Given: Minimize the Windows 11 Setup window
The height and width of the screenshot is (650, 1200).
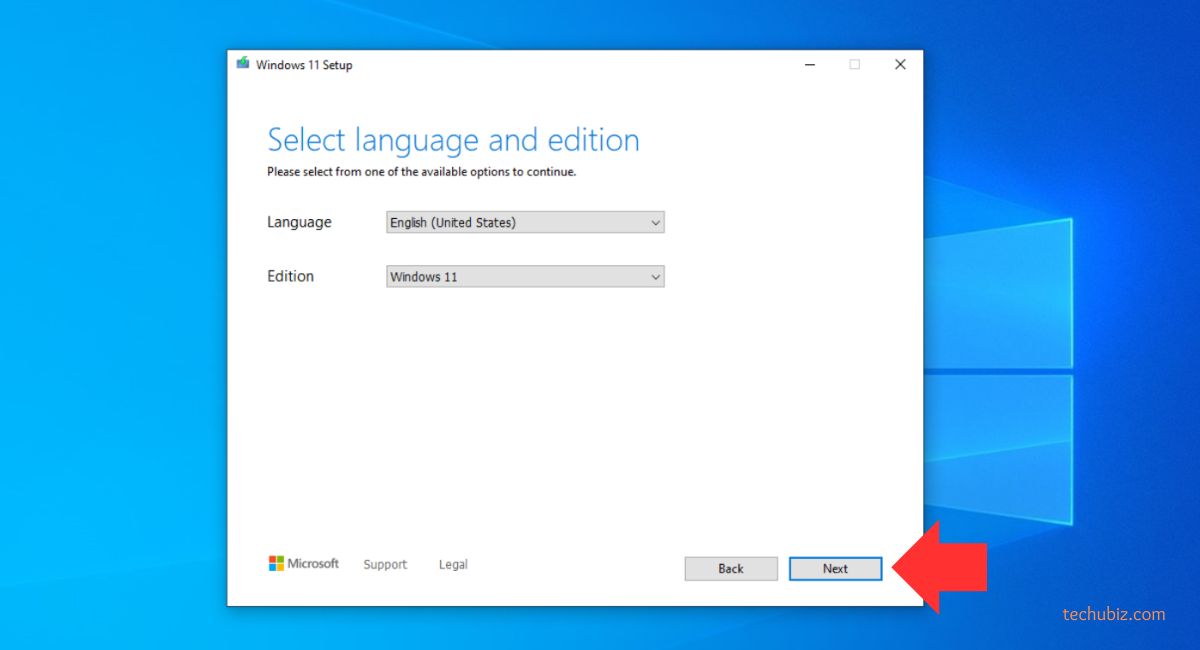Looking at the screenshot, I should pyautogui.click(x=809, y=65).
